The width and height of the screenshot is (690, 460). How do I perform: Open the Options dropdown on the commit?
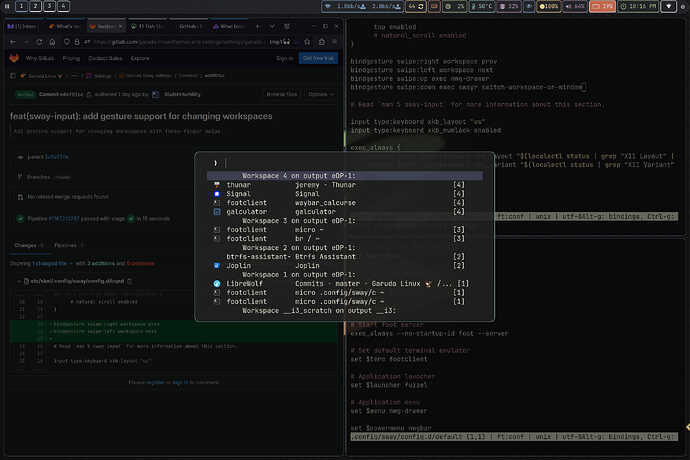(x=321, y=94)
